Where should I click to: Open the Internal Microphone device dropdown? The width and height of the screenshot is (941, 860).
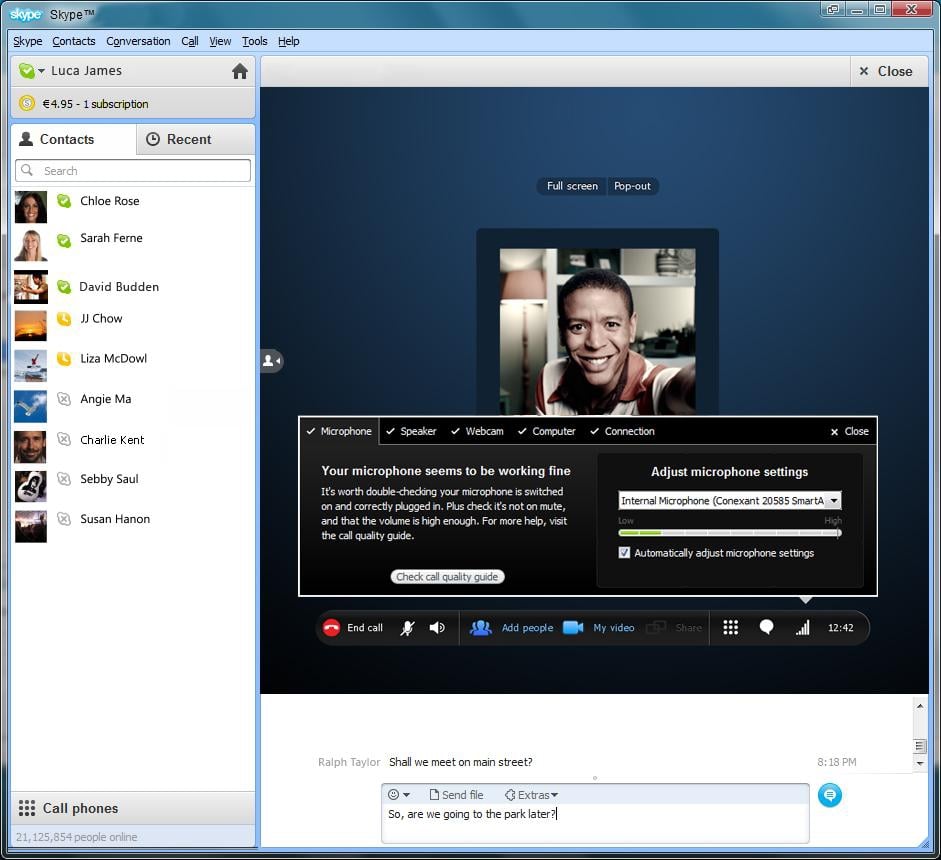pos(834,500)
